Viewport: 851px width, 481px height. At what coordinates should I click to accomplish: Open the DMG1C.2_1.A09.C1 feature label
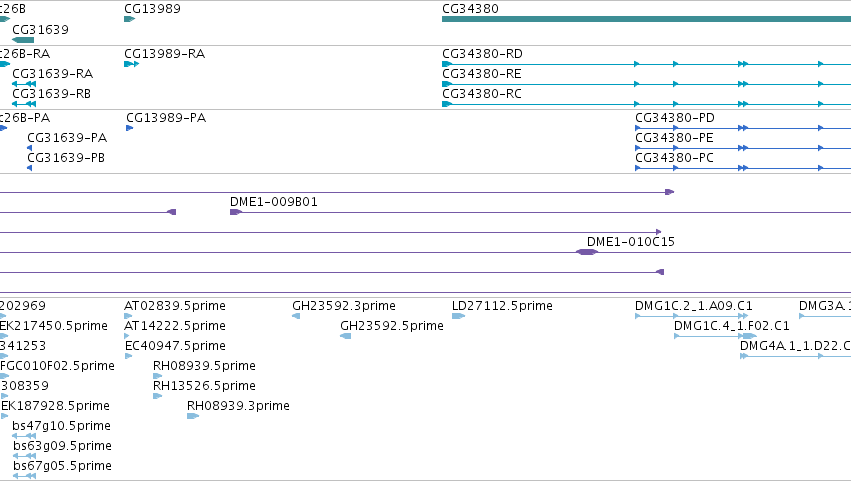[694, 306]
